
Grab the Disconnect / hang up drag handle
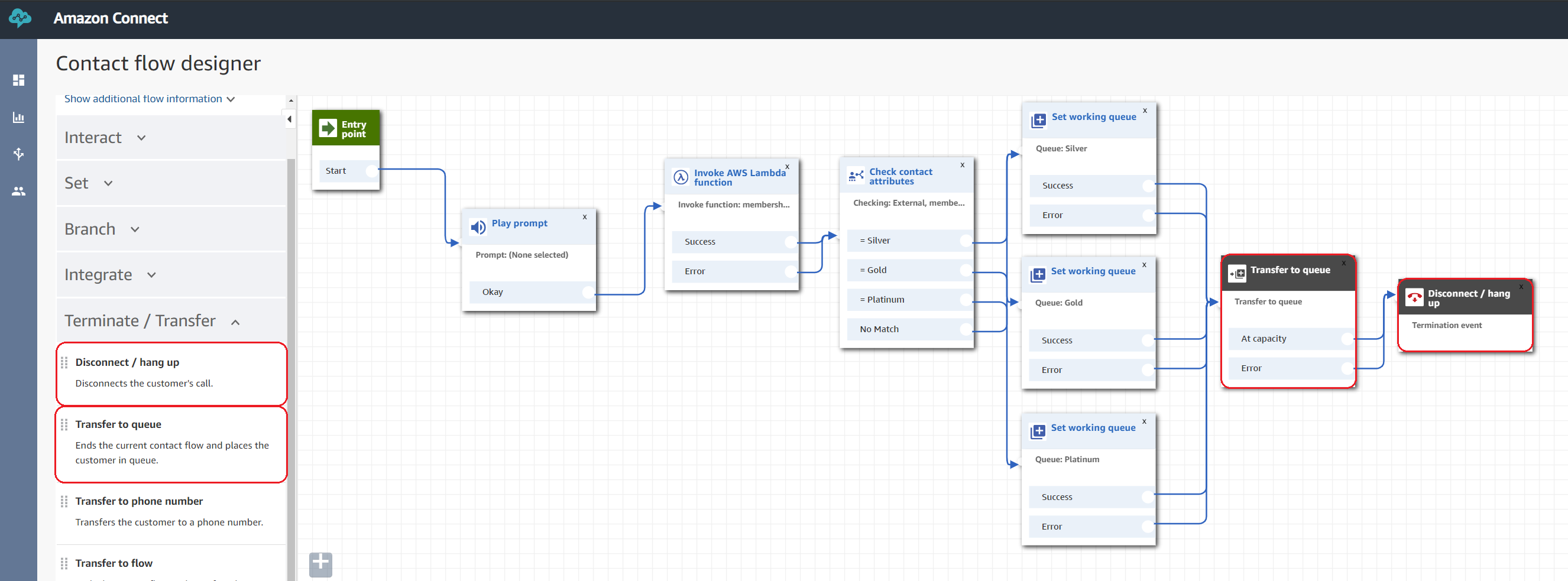click(64, 362)
